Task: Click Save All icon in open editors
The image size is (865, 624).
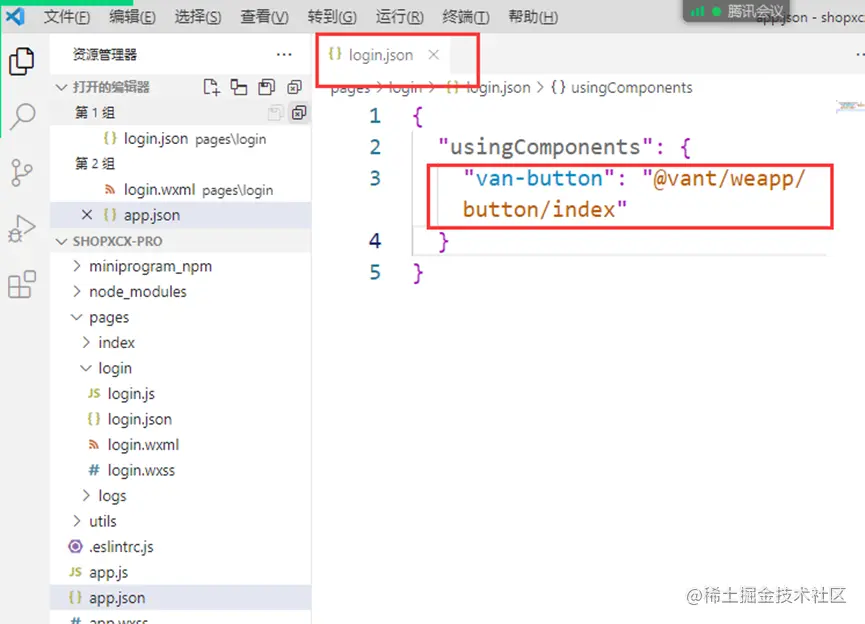Action: click(266, 87)
